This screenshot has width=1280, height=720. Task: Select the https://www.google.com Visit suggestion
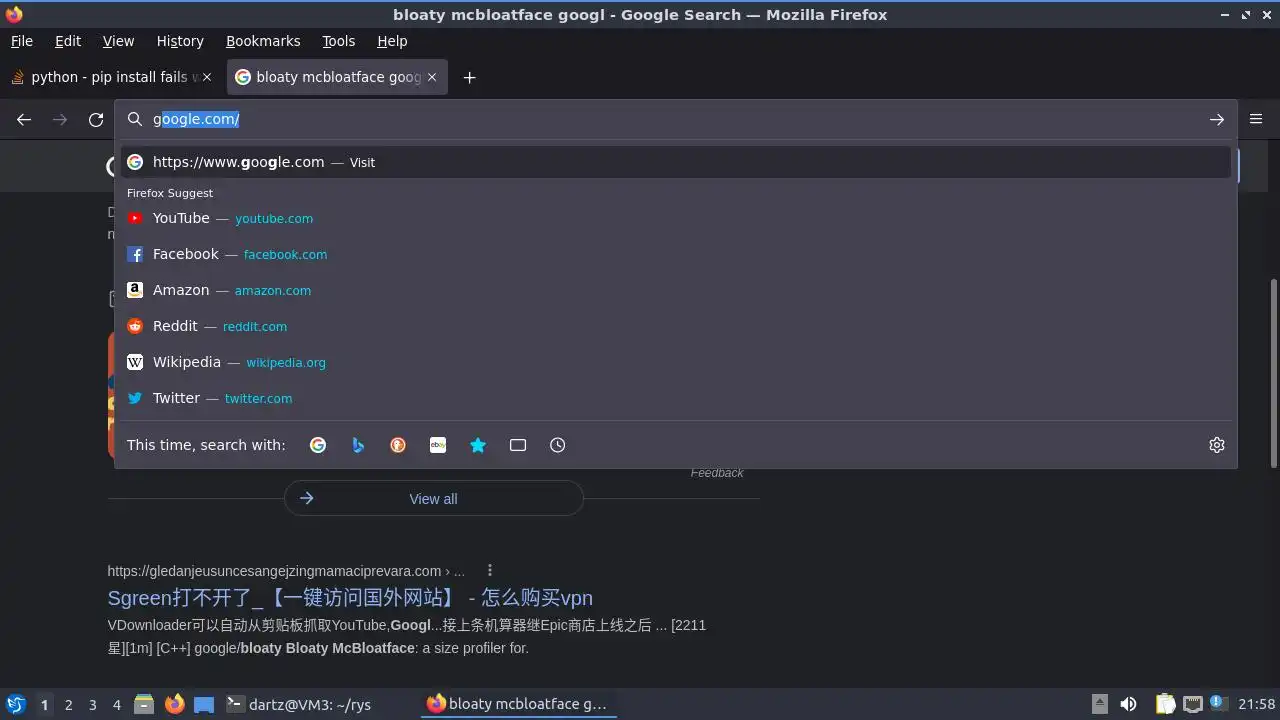pos(676,162)
